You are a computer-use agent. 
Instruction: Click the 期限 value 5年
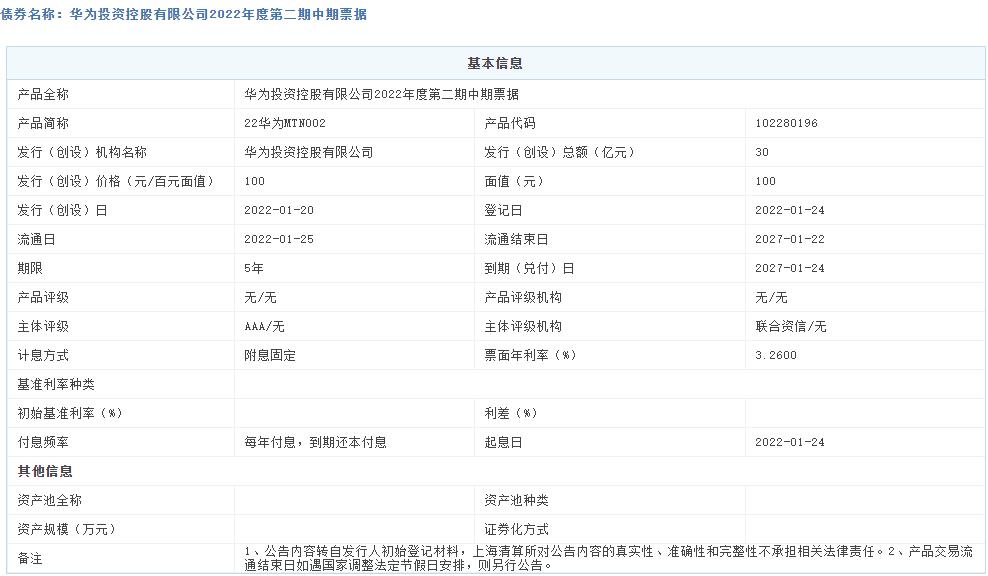[x=254, y=268]
